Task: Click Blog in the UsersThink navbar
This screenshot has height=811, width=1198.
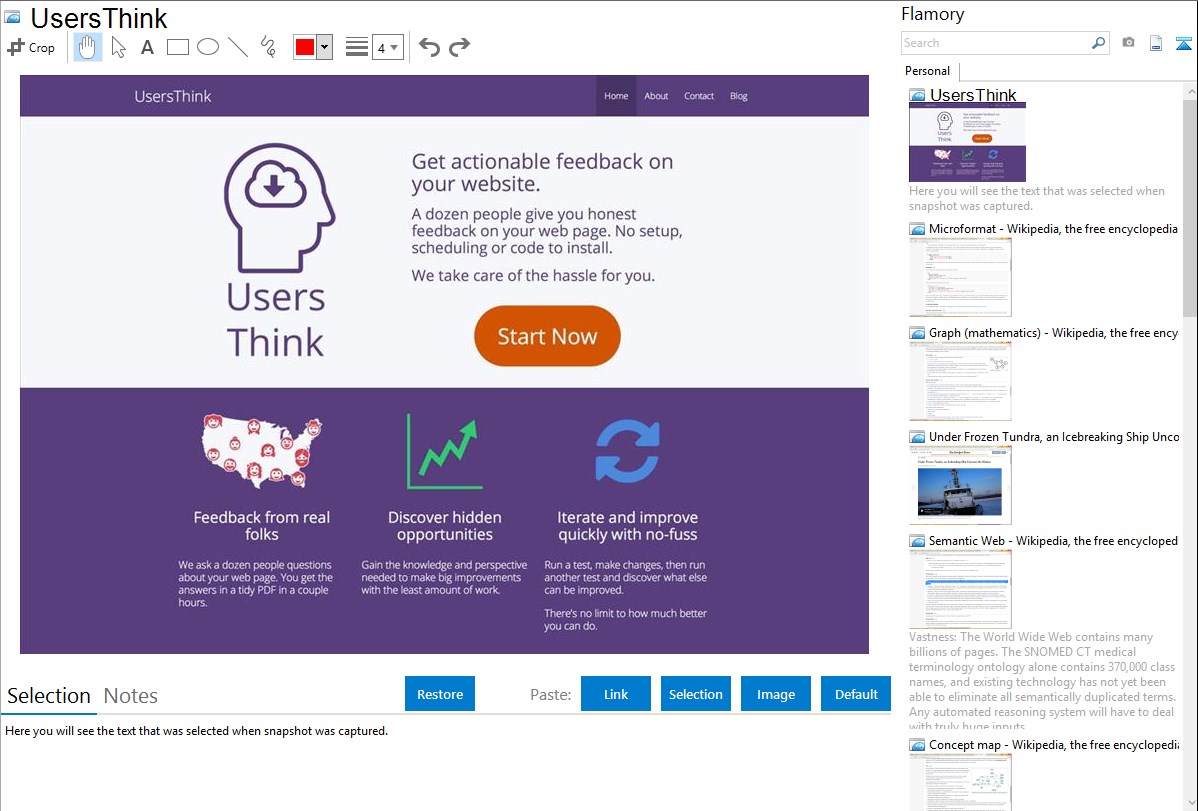Action: tap(738, 96)
